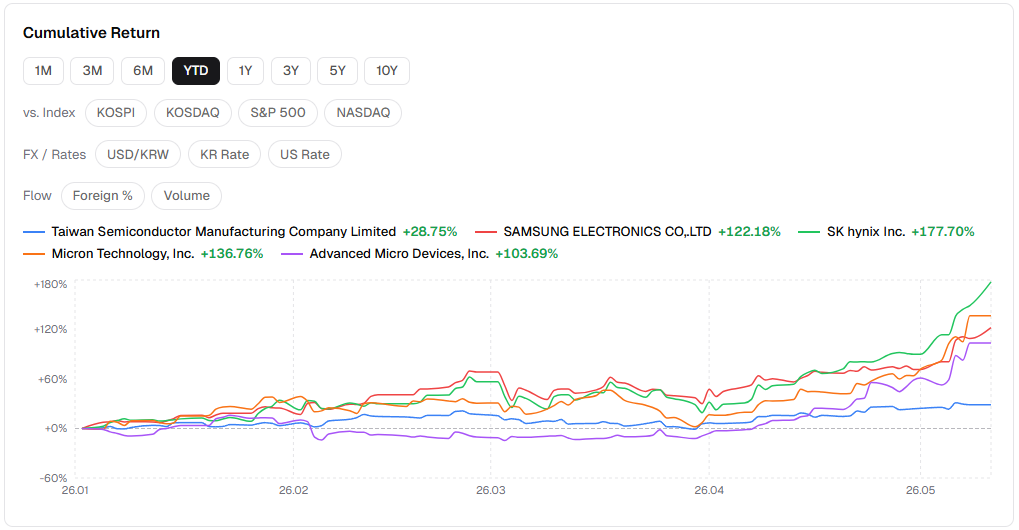Click the 26.01 x-axis label
This screenshot has width=1019, height=530.
click(75, 490)
